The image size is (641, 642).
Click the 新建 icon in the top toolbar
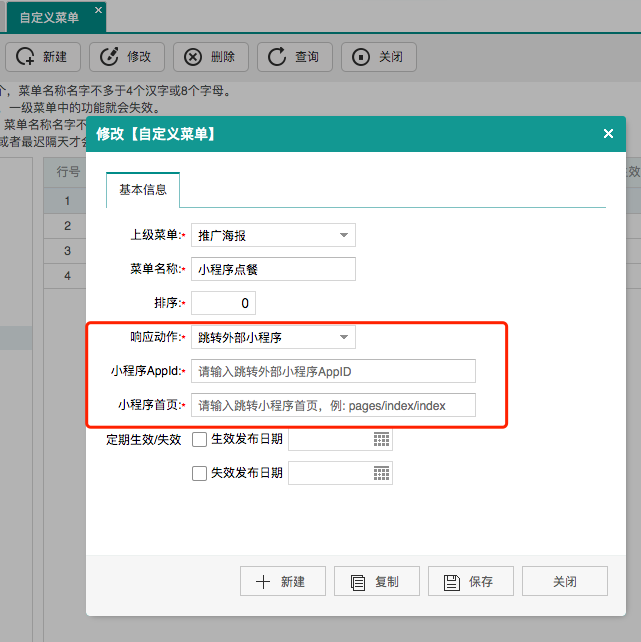point(26,57)
